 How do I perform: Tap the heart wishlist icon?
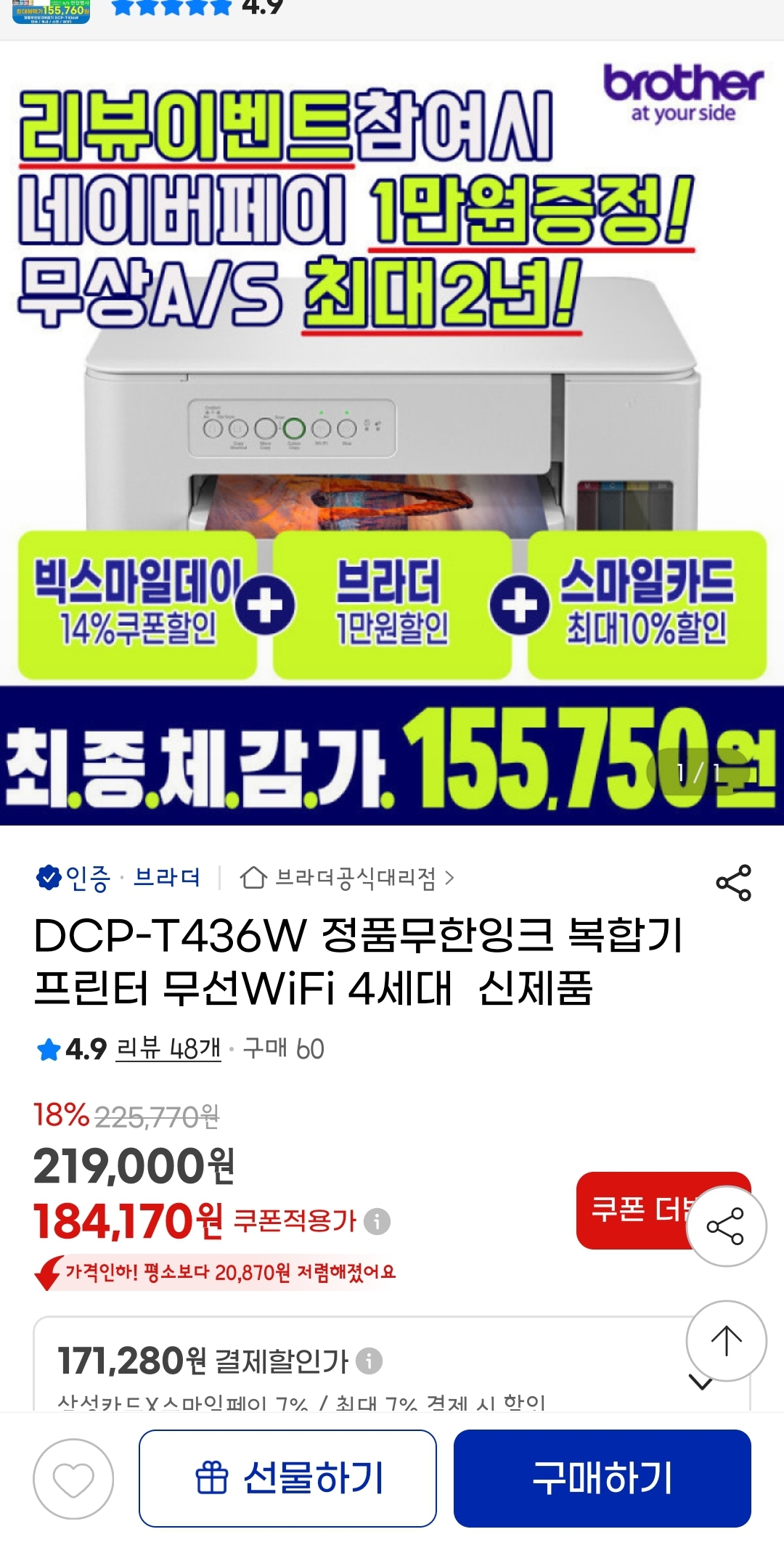tap(73, 1478)
